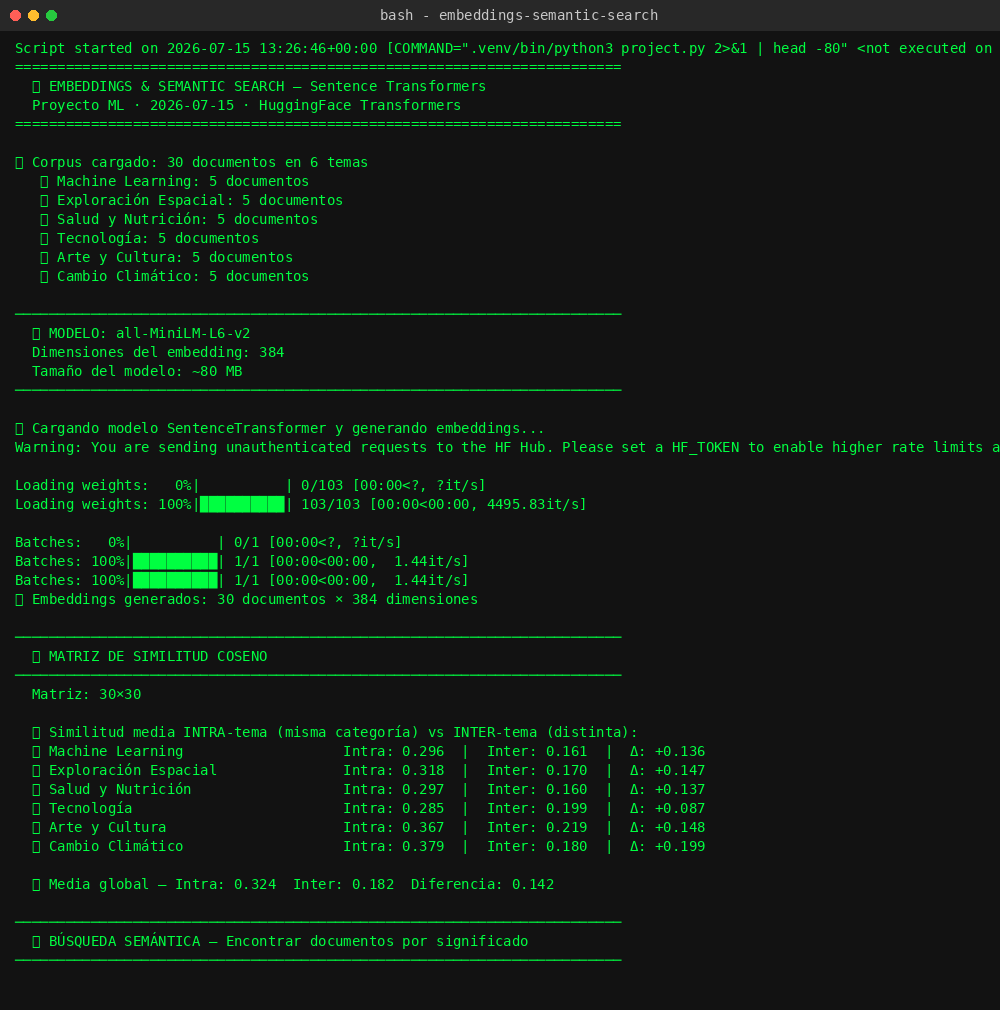The image size is (1000, 1010).
Task: Click the icon beside Media global line
Action: (x=36, y=884)
